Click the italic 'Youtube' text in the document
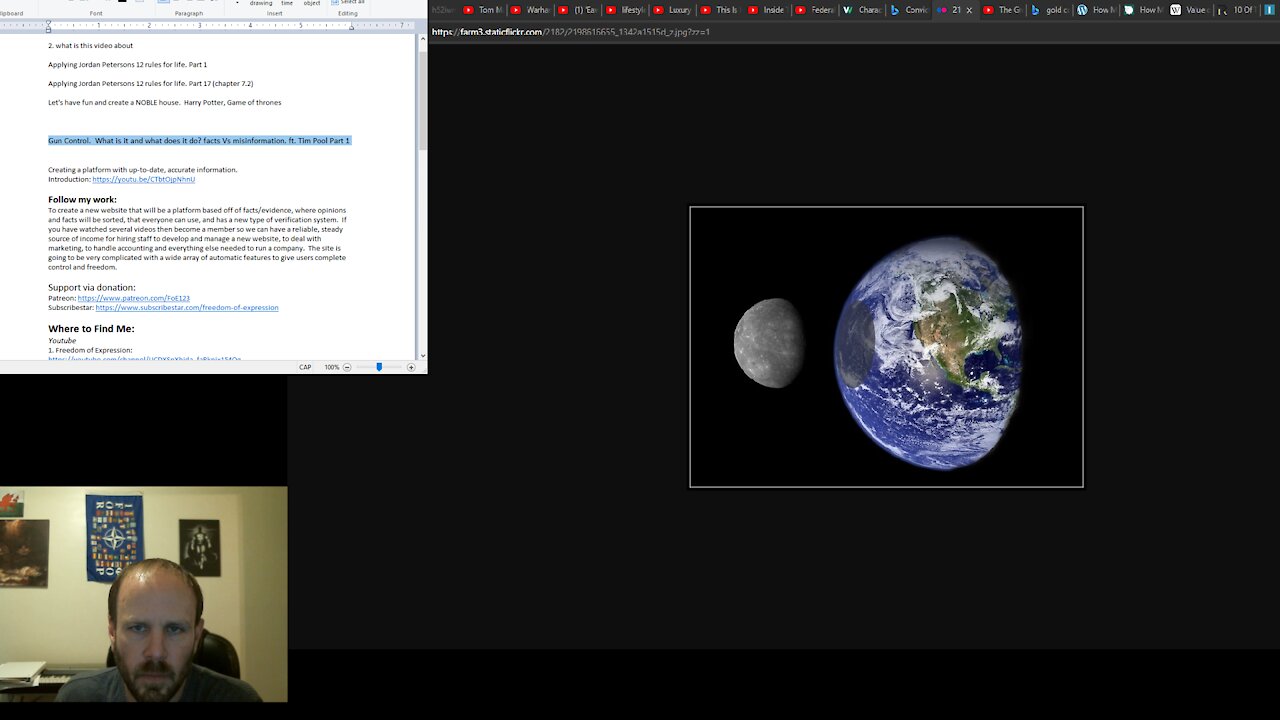 coord(62,341)
